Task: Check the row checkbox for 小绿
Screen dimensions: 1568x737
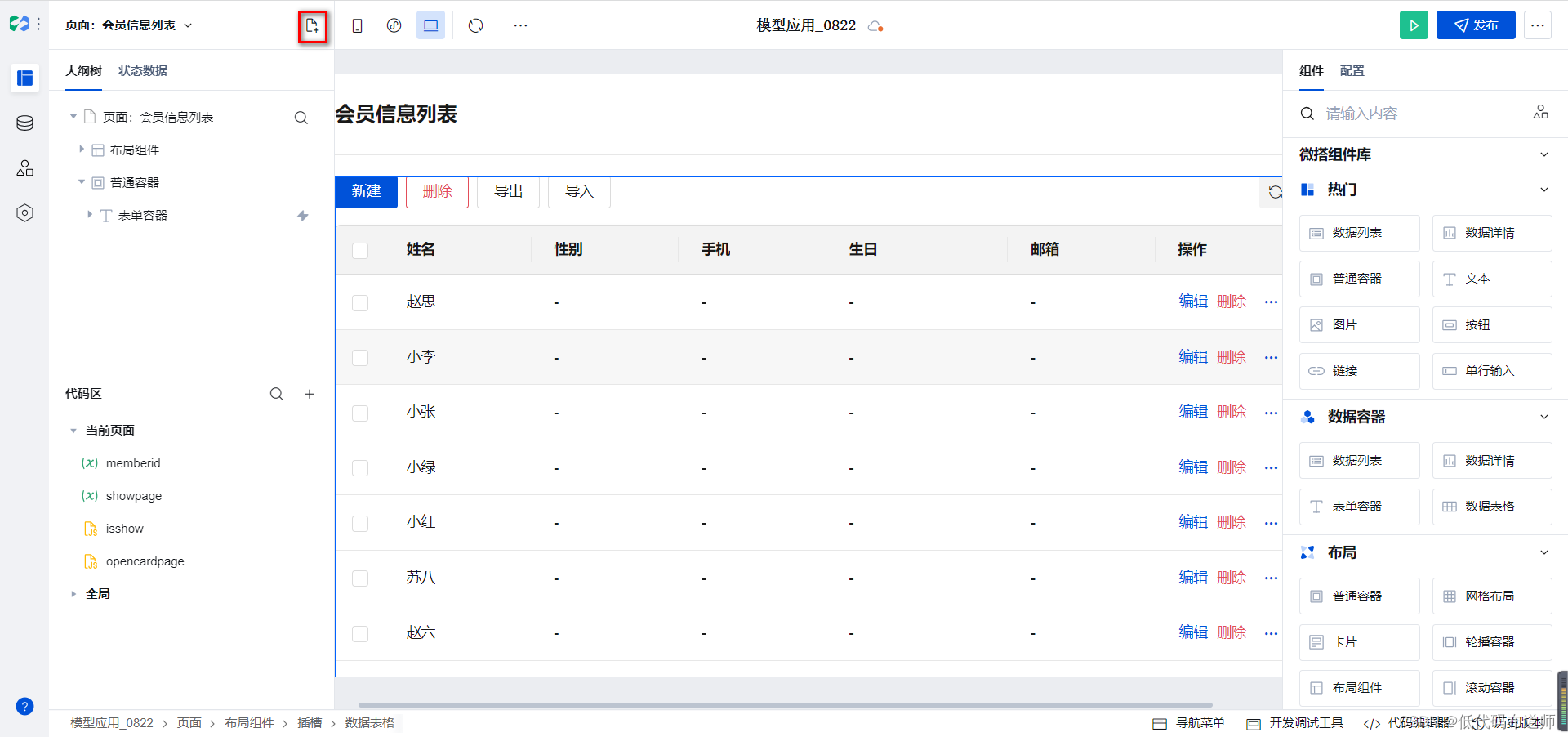Action: 360,468
